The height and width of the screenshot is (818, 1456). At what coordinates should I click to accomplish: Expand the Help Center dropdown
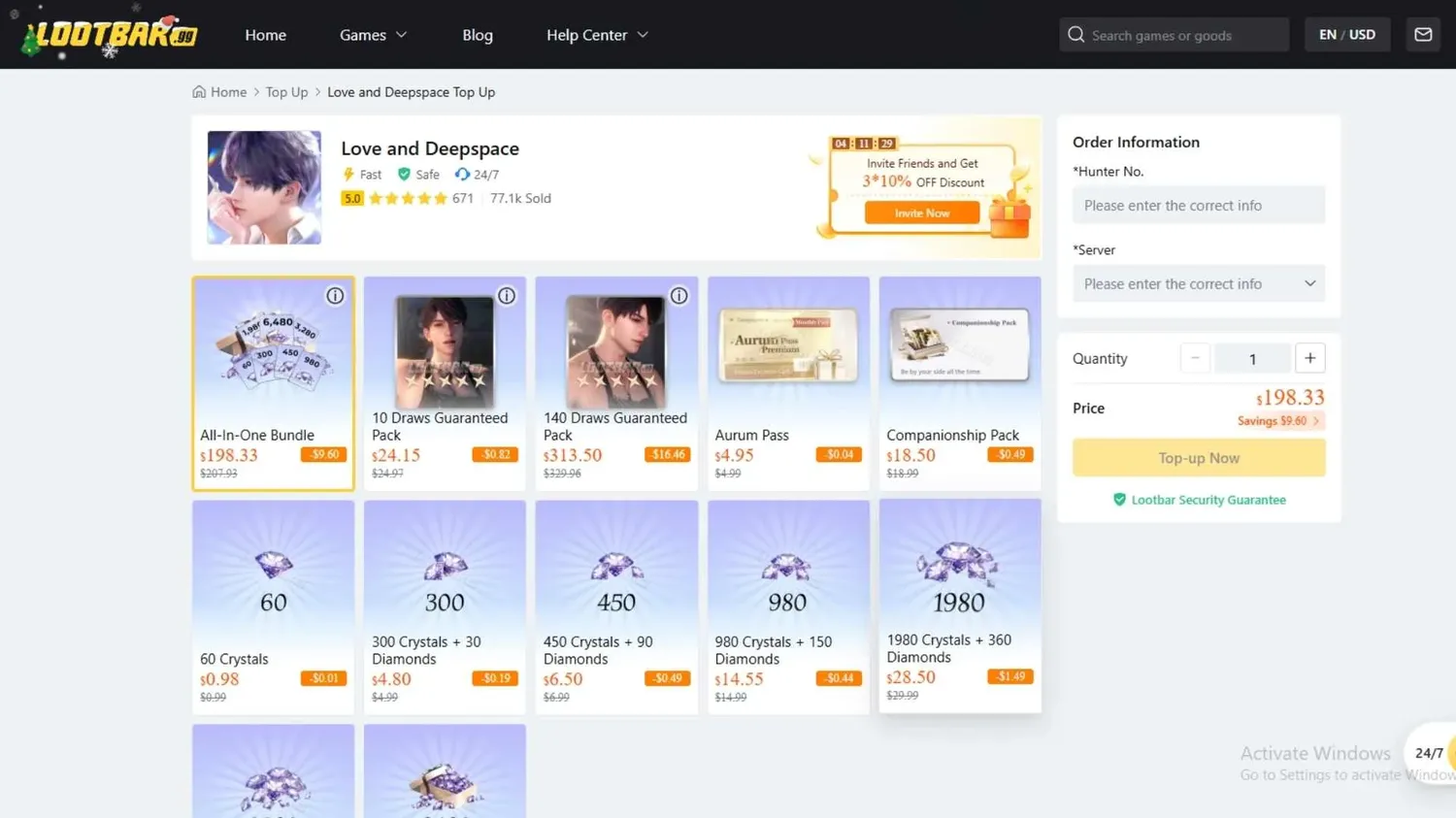point(596,35)
